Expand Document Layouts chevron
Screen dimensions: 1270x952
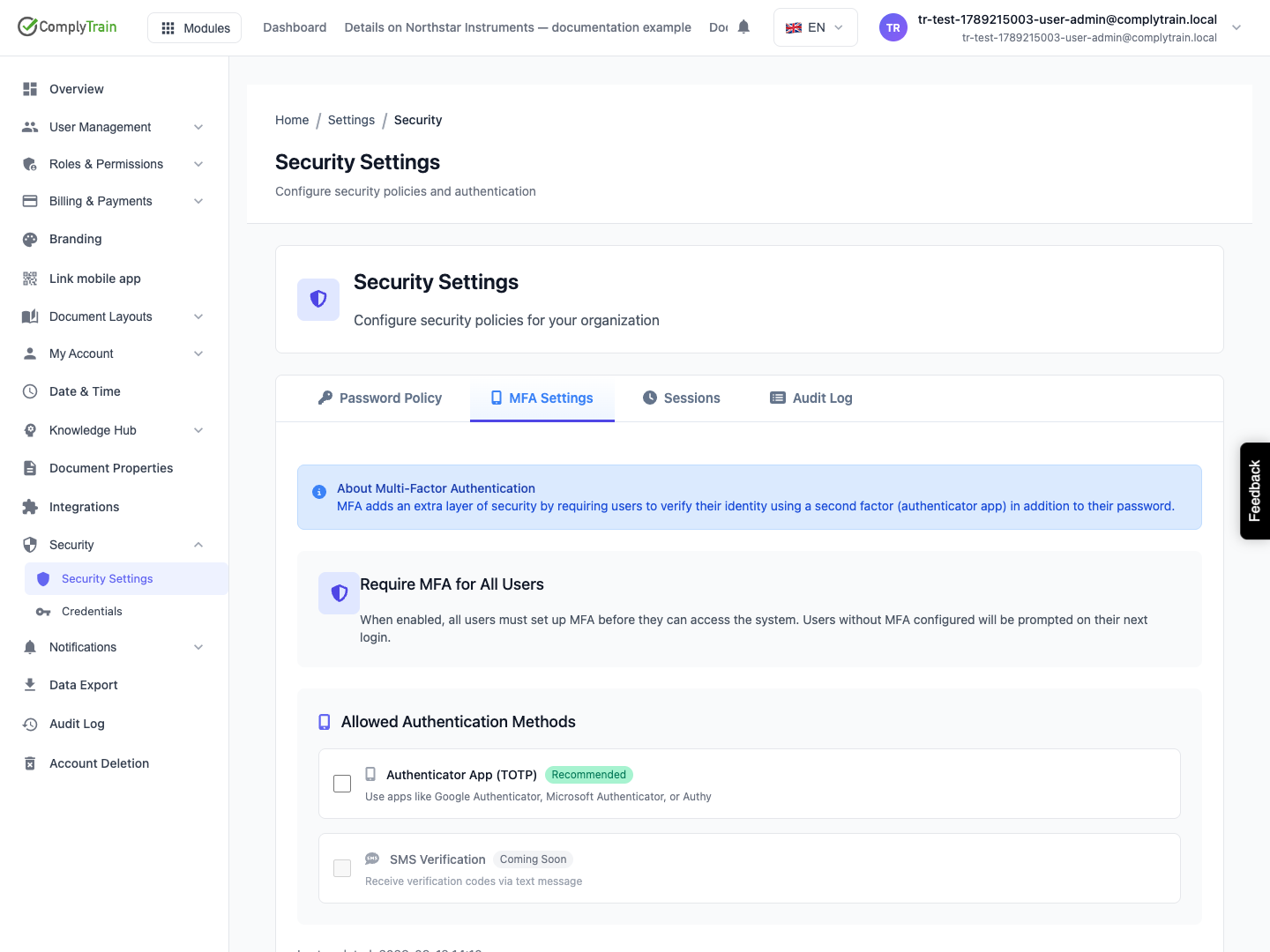click(x=198, y=316)
